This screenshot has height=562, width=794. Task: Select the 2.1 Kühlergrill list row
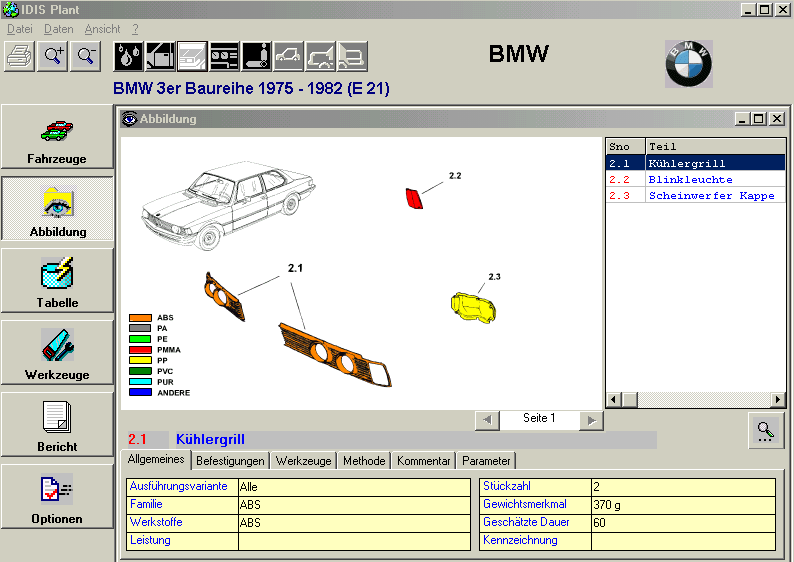(695, 163)
